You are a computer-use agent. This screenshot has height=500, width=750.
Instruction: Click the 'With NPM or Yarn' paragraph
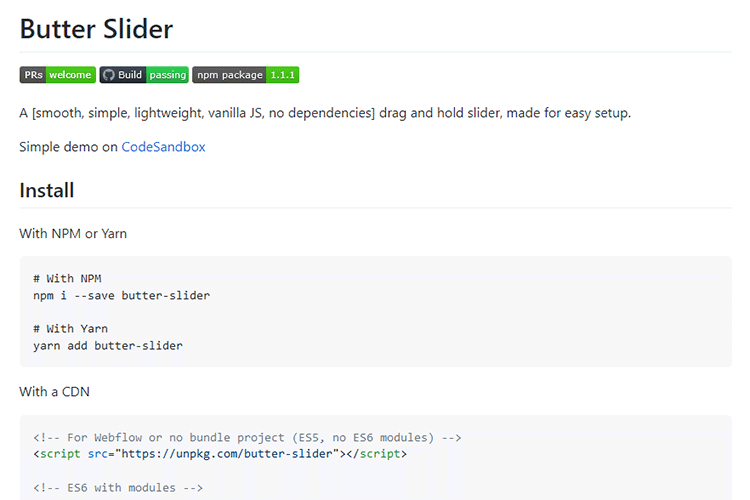point(73,233)
